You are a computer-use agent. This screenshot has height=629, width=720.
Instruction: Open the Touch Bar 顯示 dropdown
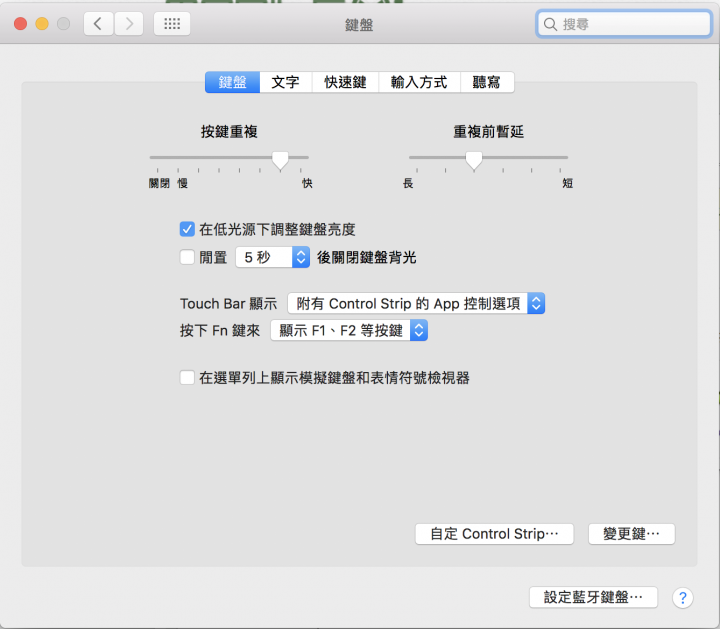[416, 303]
